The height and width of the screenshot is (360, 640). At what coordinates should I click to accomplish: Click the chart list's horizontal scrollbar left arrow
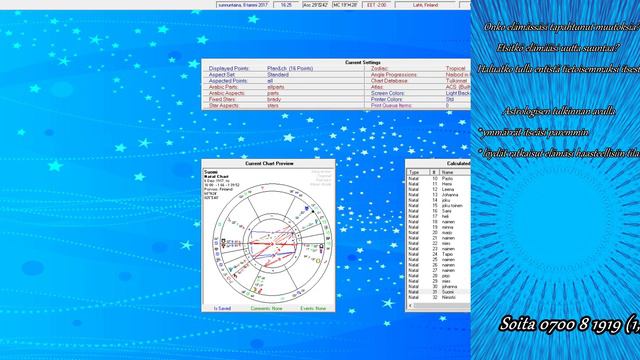click(410, 306)
